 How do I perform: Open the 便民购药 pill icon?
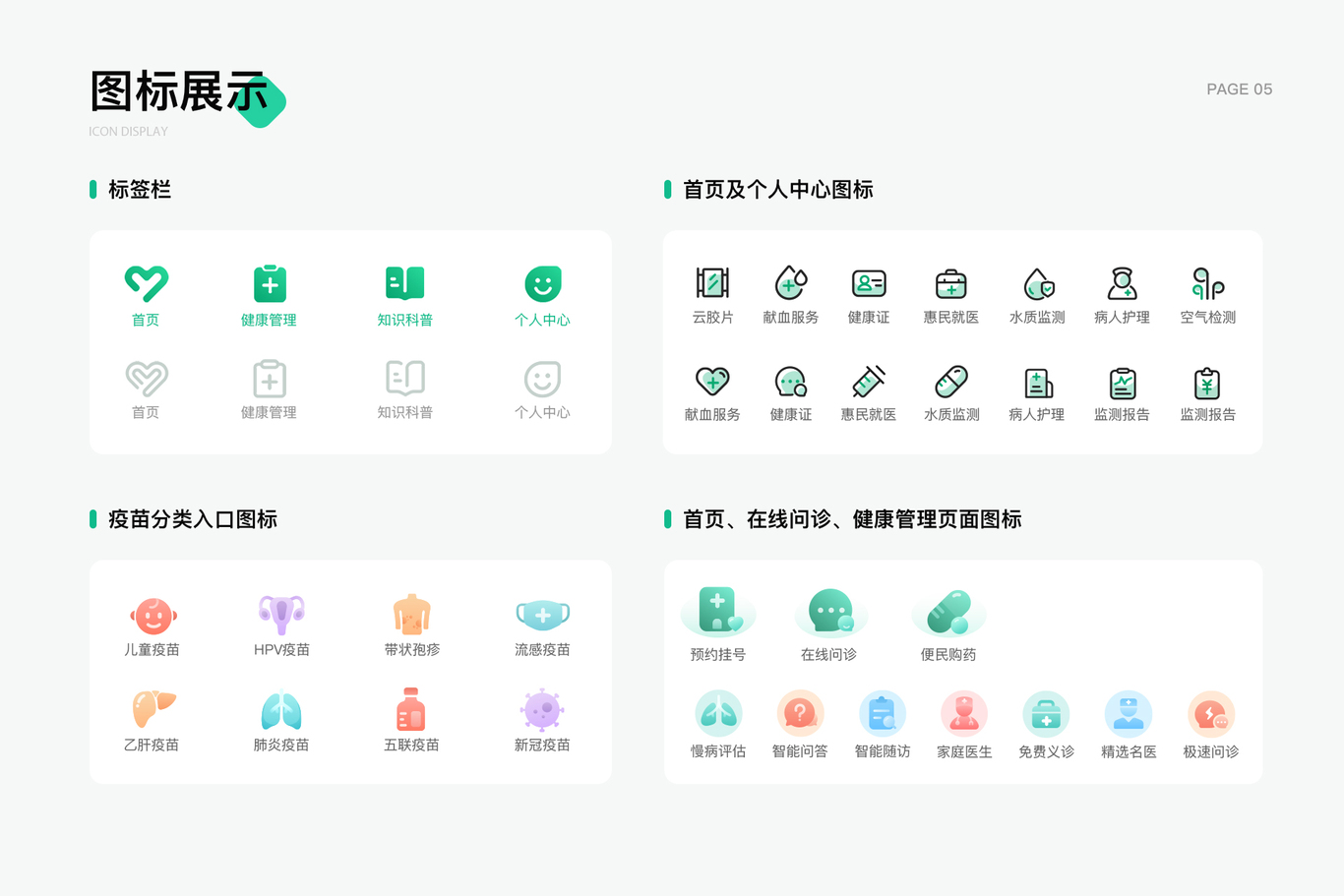click(x=948, y=612)
